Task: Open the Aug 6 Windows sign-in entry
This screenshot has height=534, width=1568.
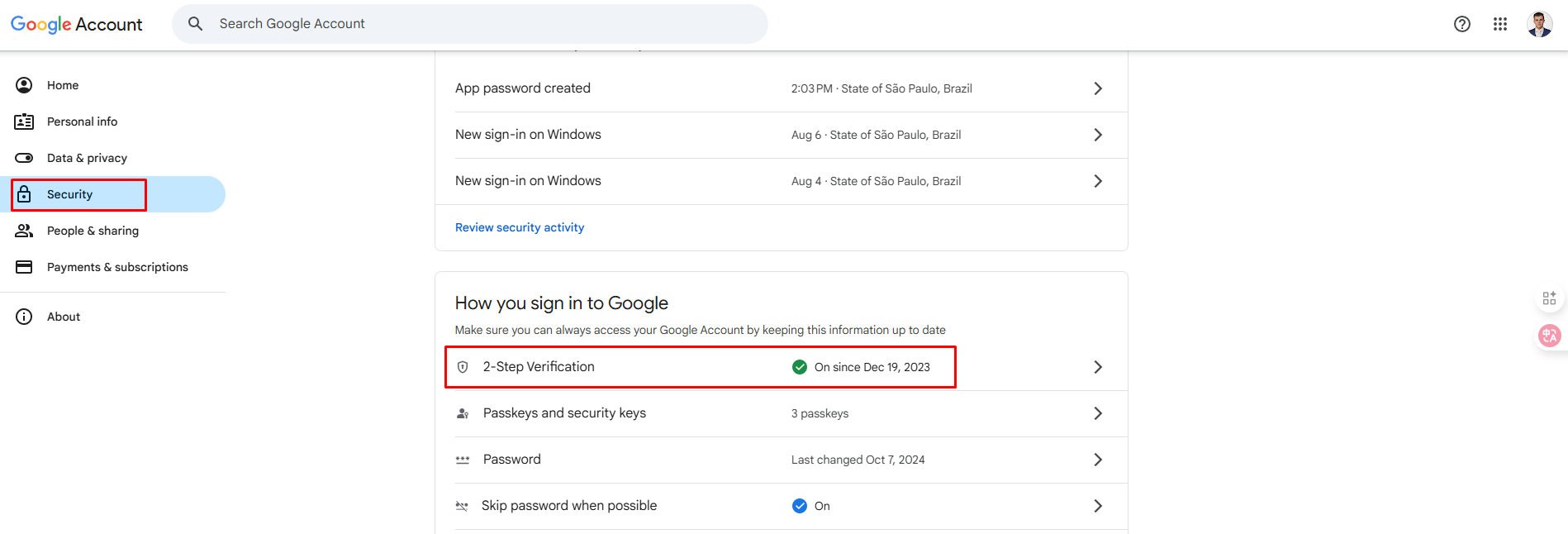Action: [781, 135]
